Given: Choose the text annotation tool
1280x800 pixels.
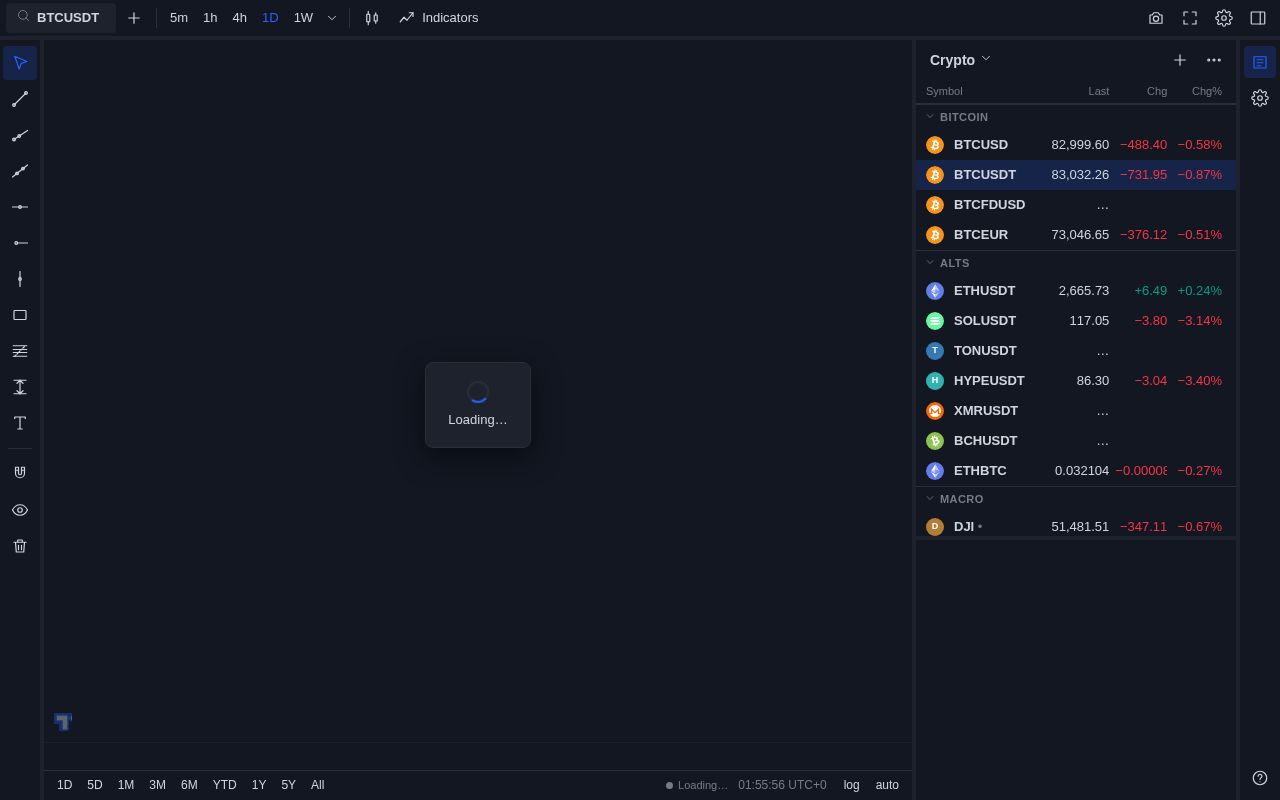Looking at the screenshot, I should 20,423.
